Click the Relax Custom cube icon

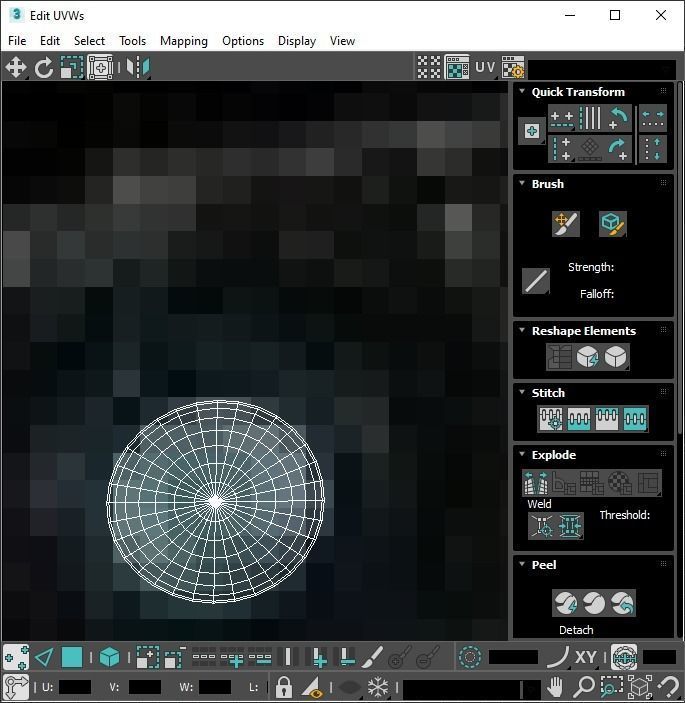[x=616, y=357]
